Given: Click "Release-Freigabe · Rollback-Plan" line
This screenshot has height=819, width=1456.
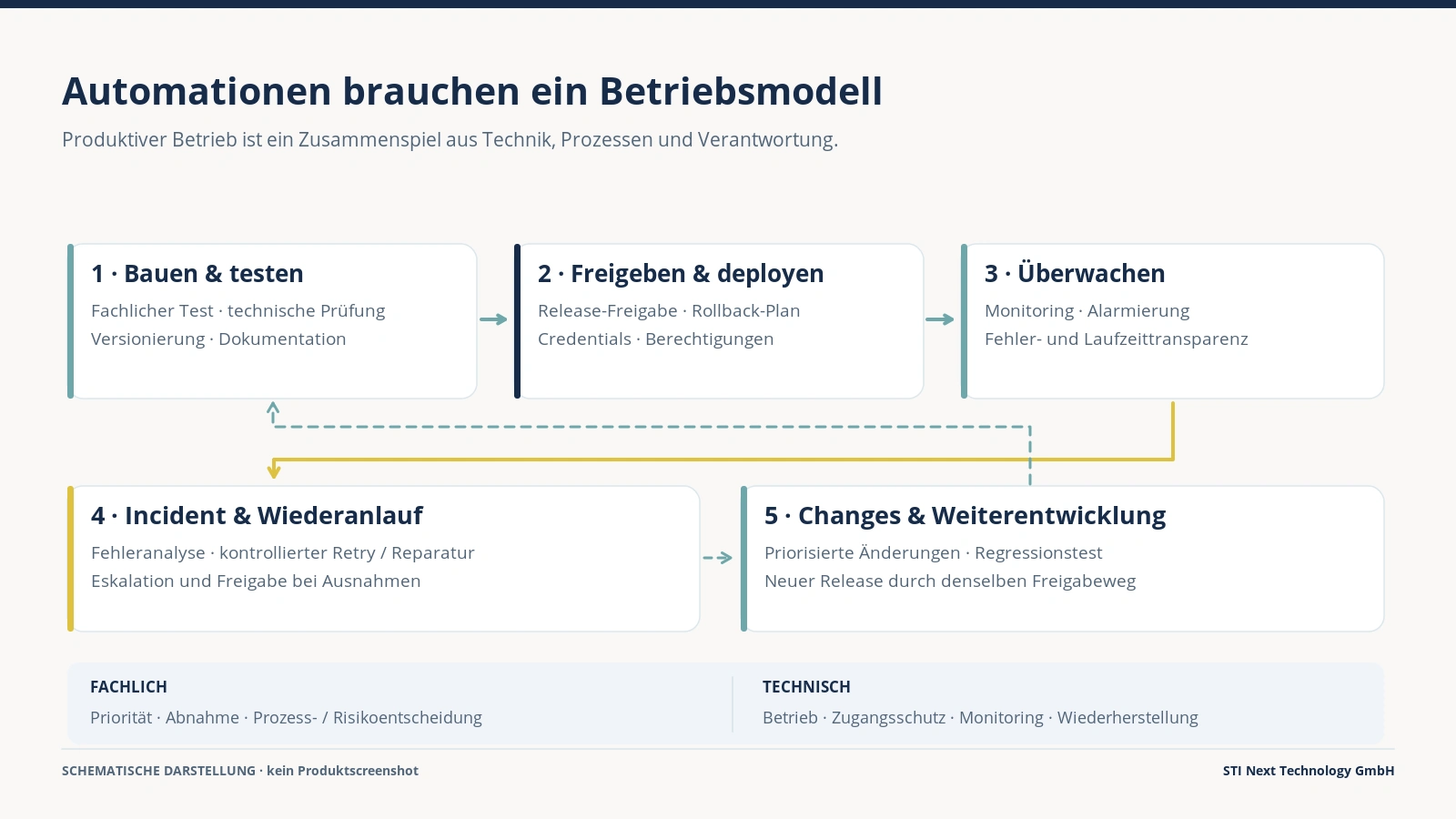Looking at the screenshot, I should point(669,311).
